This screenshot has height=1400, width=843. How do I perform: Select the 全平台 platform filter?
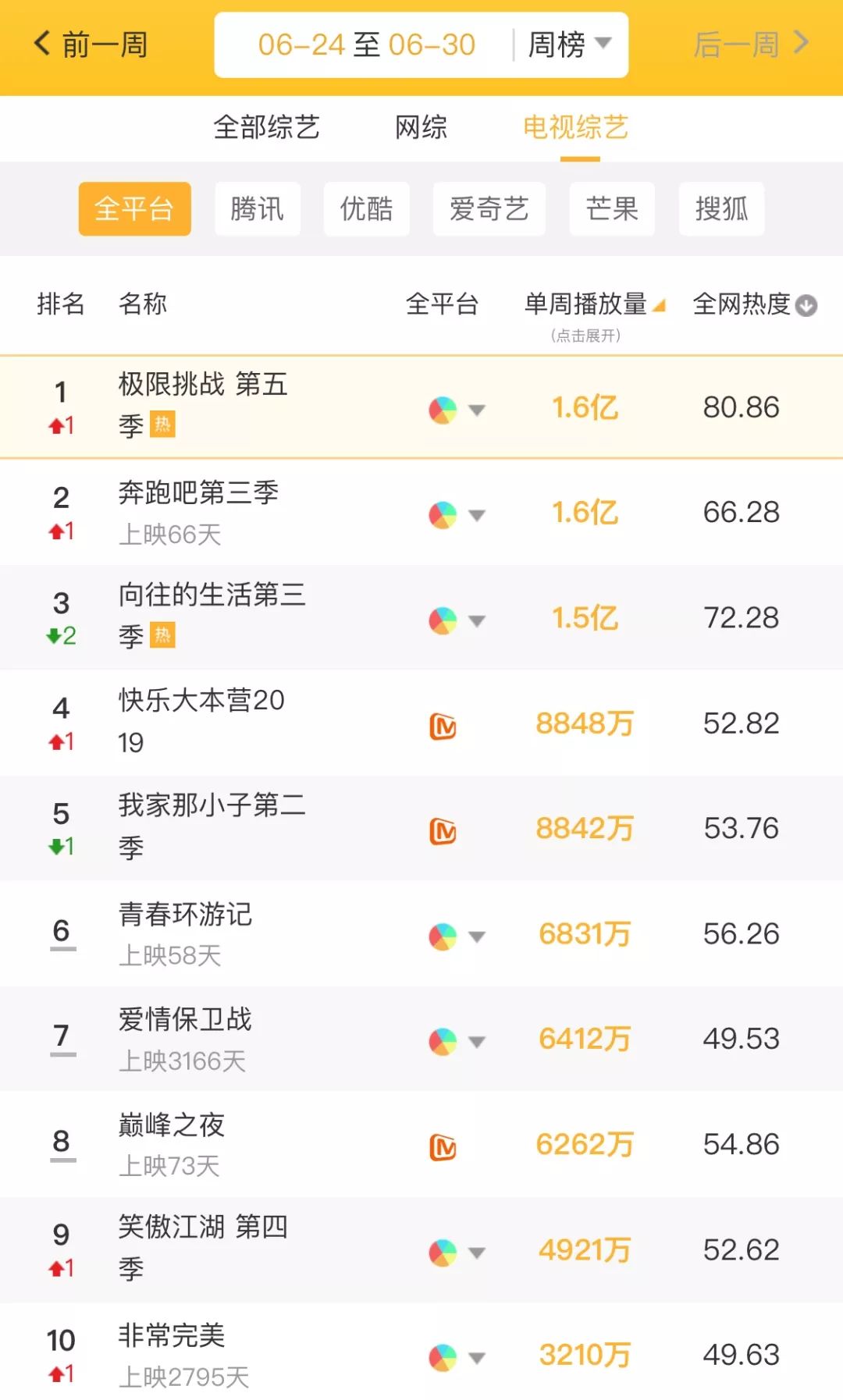pyautogui.click(x=134, y=209)
